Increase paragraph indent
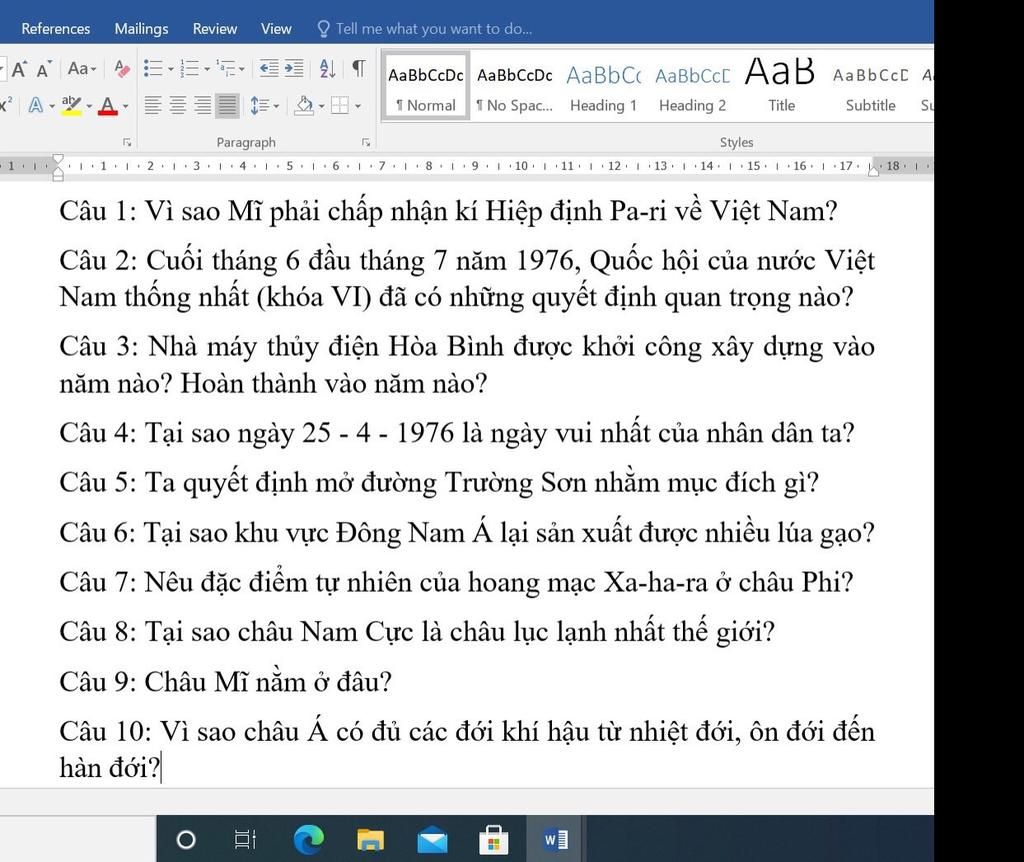 coord(294,68)
